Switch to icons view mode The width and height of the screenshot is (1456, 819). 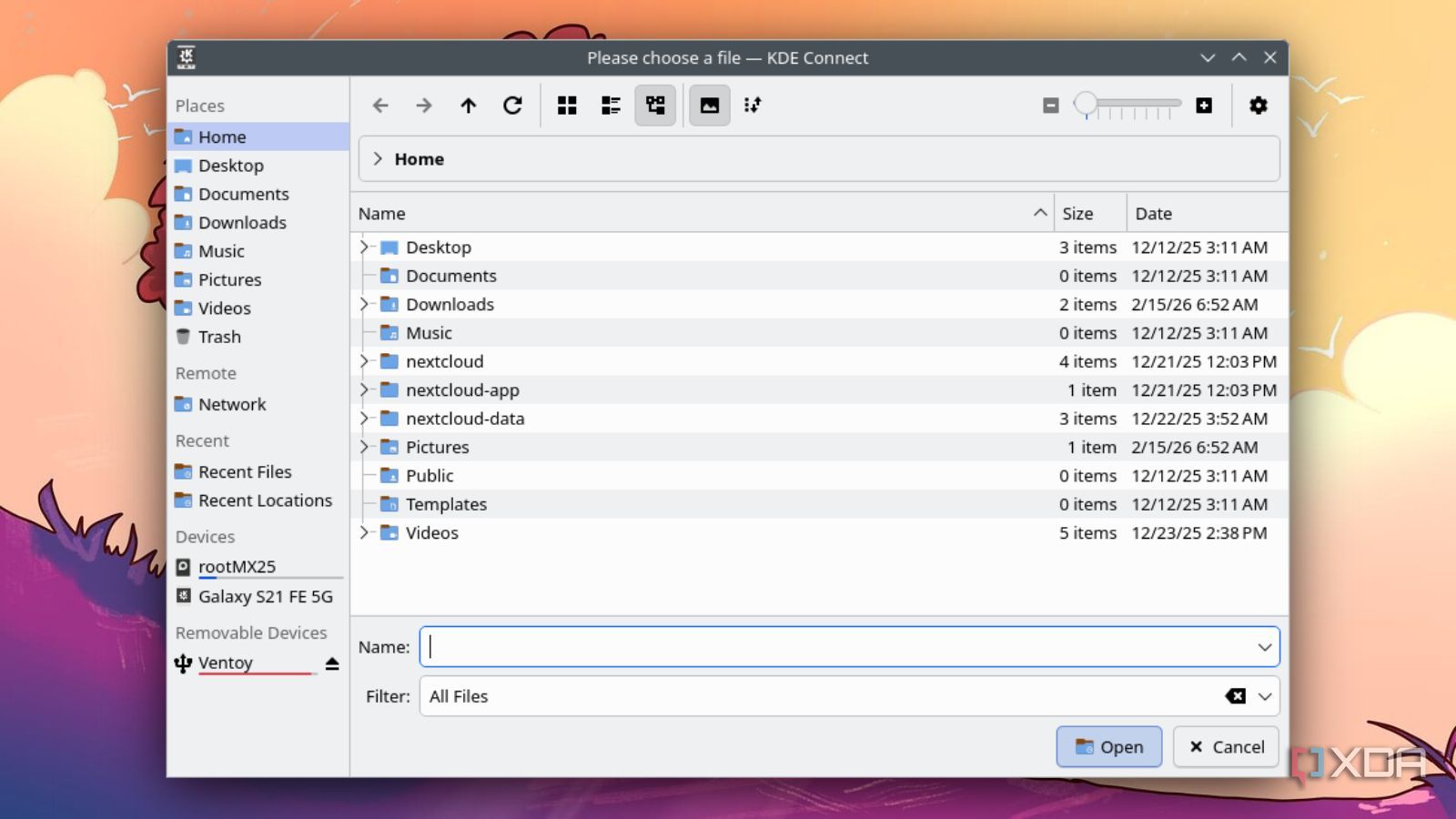567,106
